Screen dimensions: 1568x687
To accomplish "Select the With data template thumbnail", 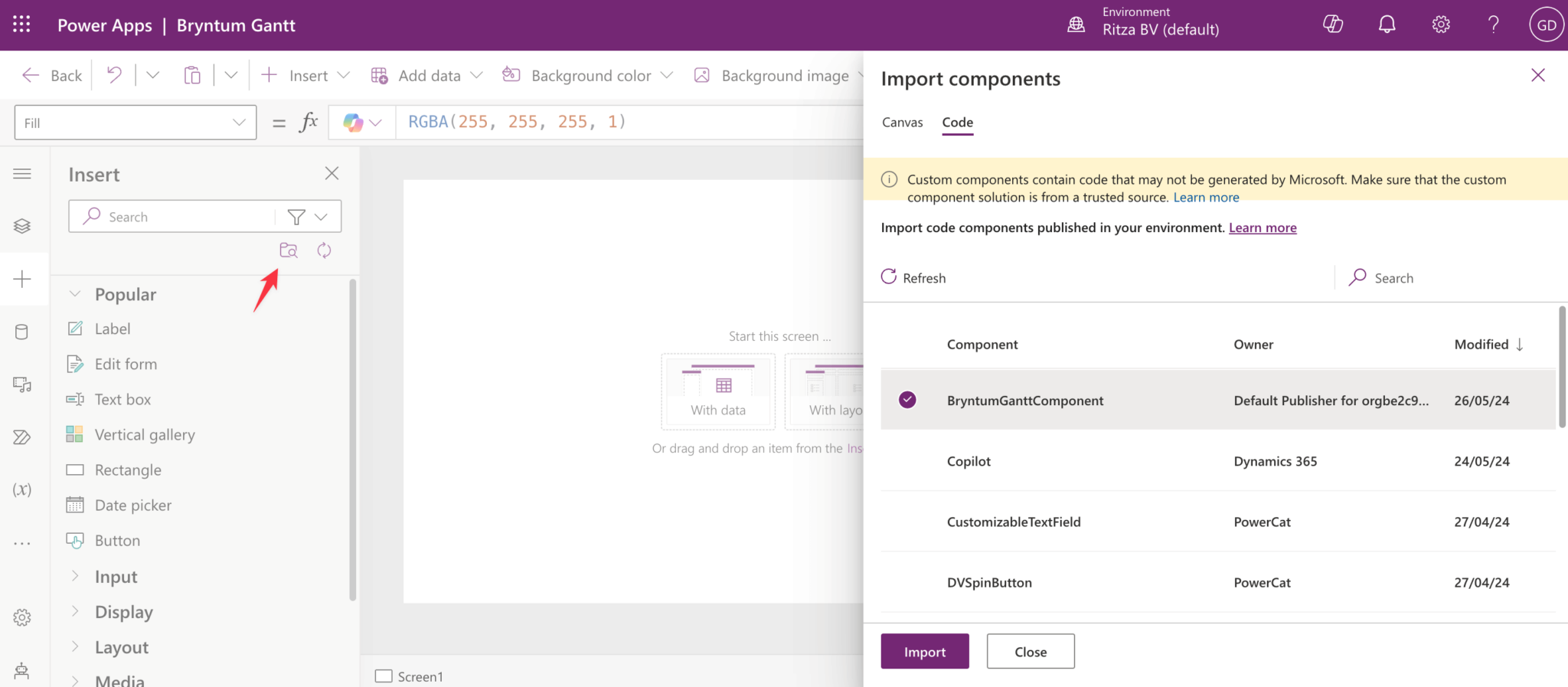I will point(718,391).
